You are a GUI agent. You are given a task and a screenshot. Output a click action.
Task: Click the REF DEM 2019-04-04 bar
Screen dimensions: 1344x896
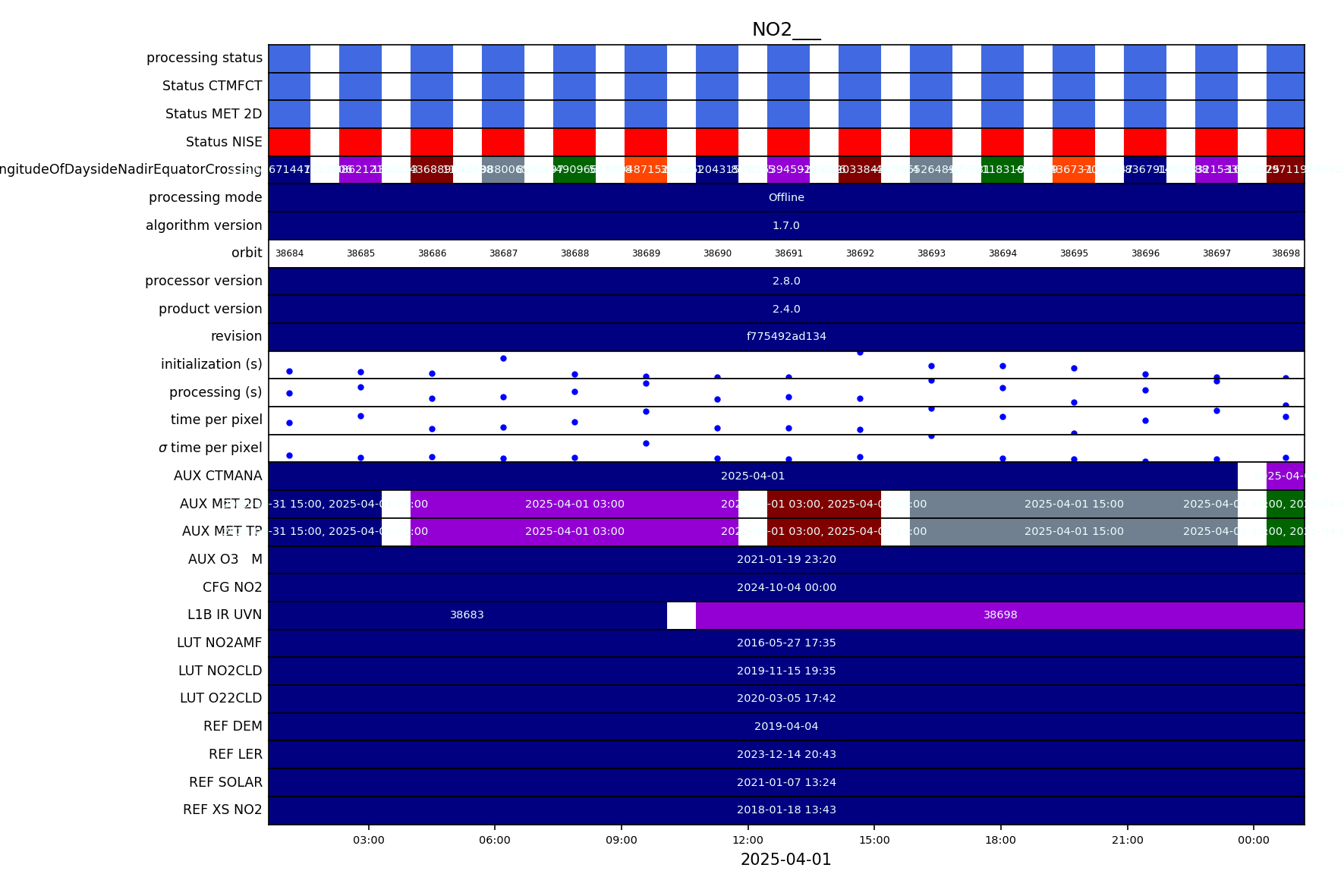point(786,727)
